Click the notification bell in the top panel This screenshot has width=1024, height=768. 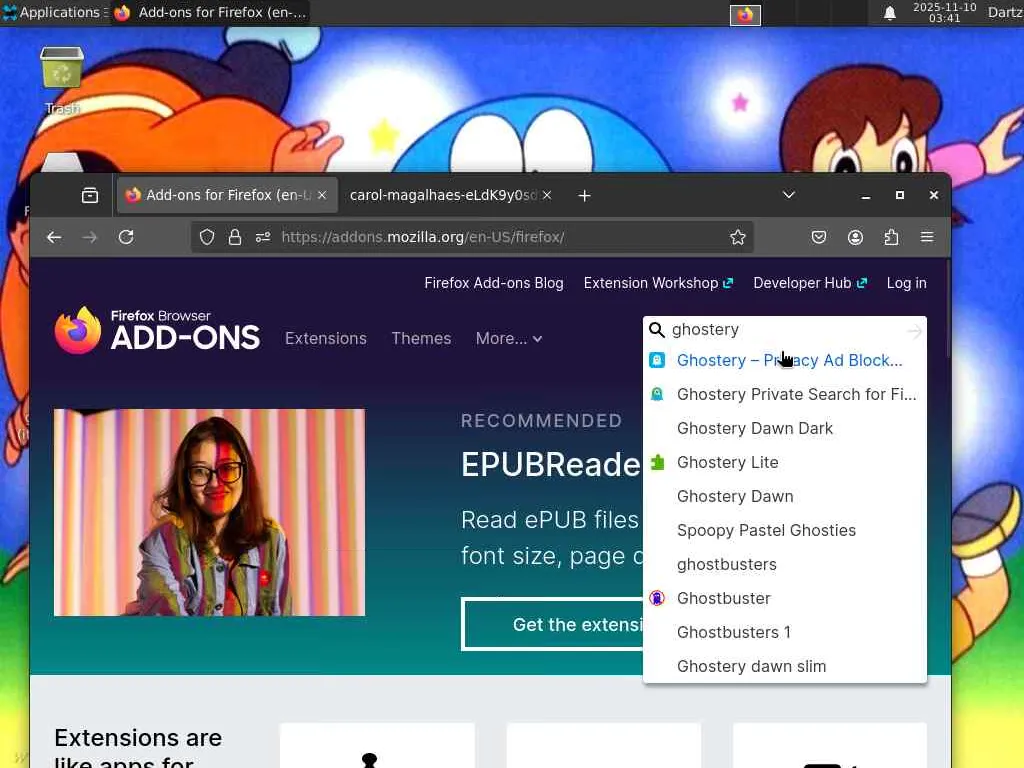pyautogui.click(x=889, y=13)
